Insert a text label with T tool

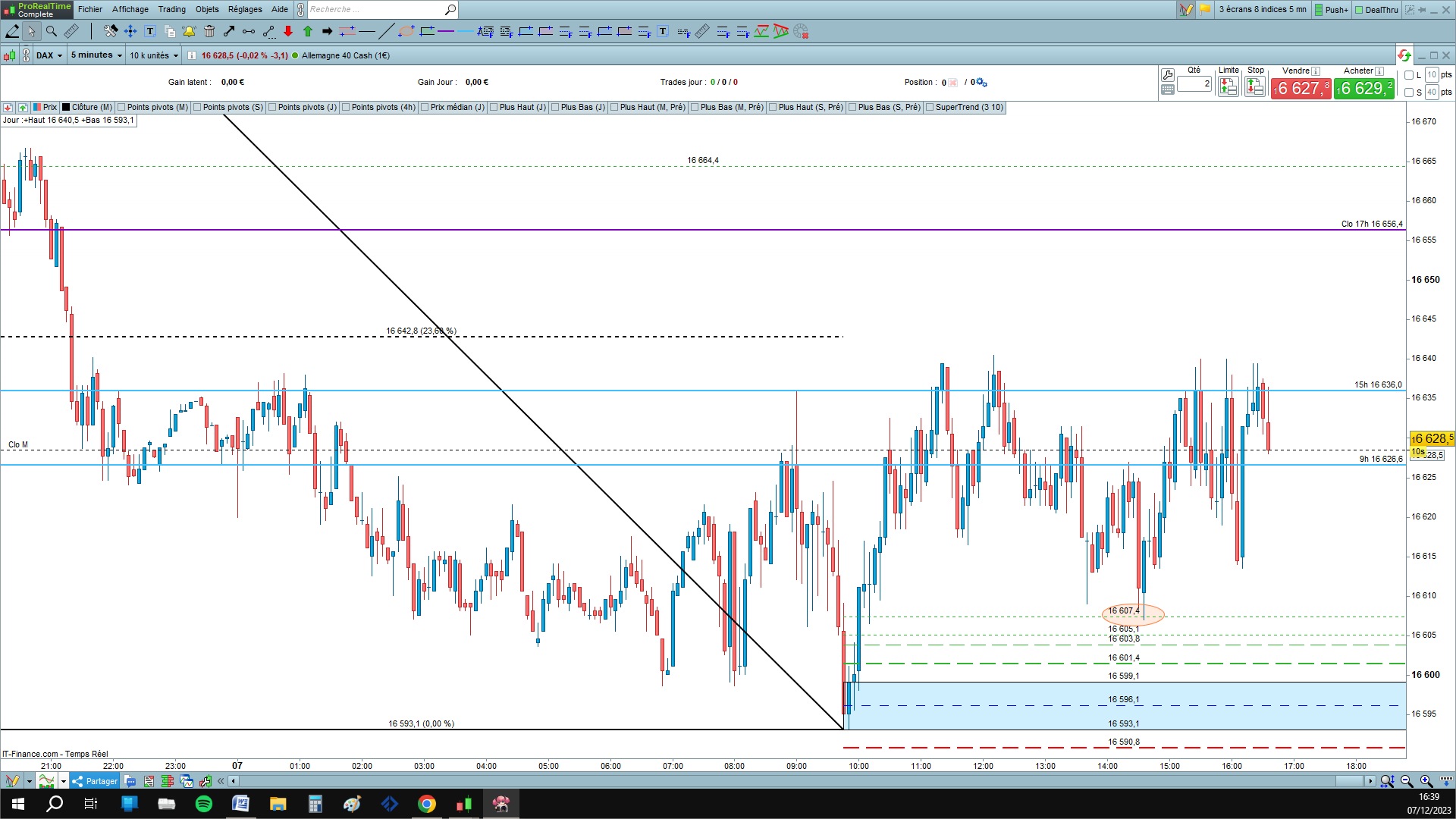(150, 31)
